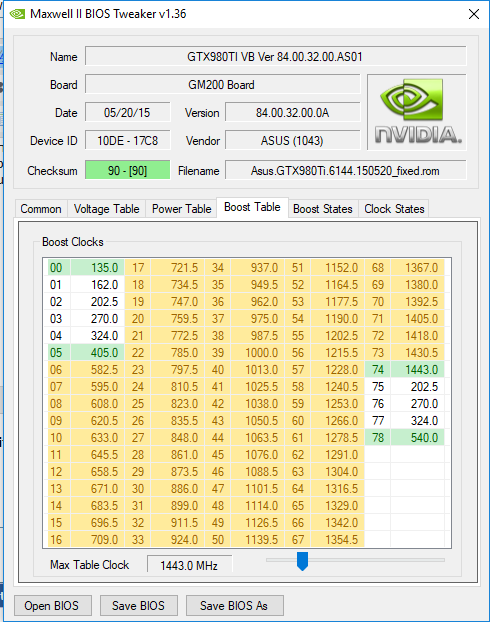Select boost clock cell 1430.5

417,353
